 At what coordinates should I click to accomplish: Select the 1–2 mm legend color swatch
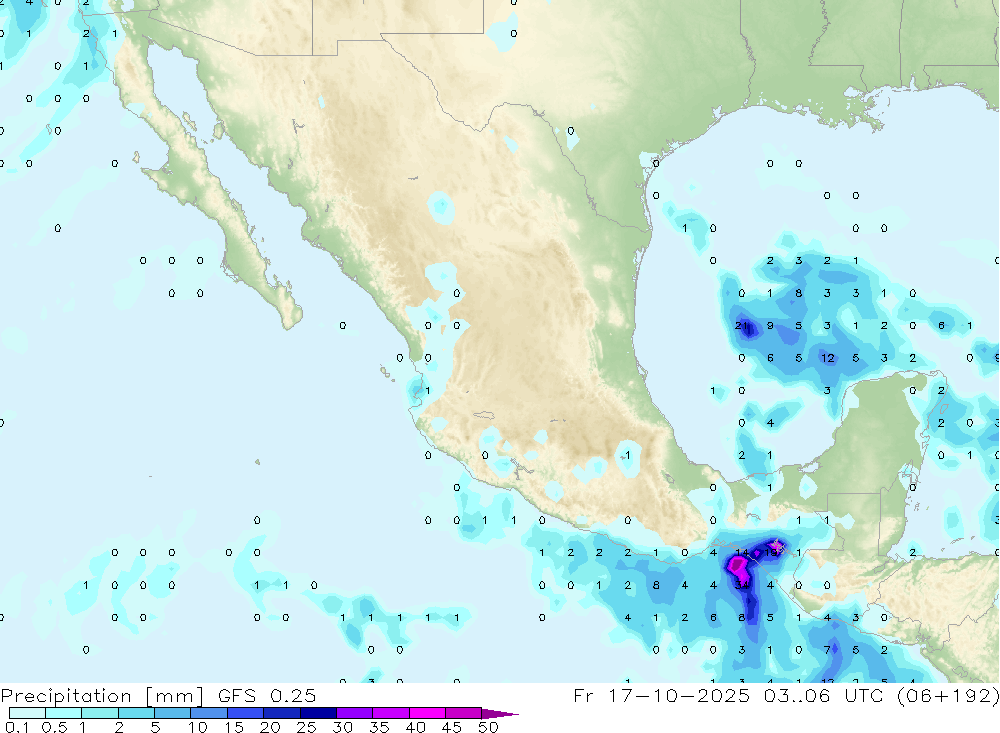pos(100,713)
